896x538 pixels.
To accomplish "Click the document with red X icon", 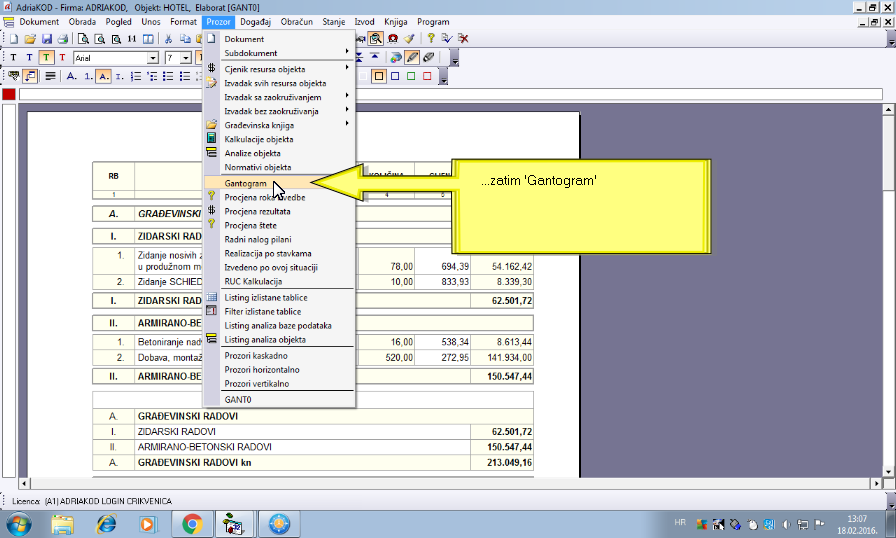I will tap(463, 39).
